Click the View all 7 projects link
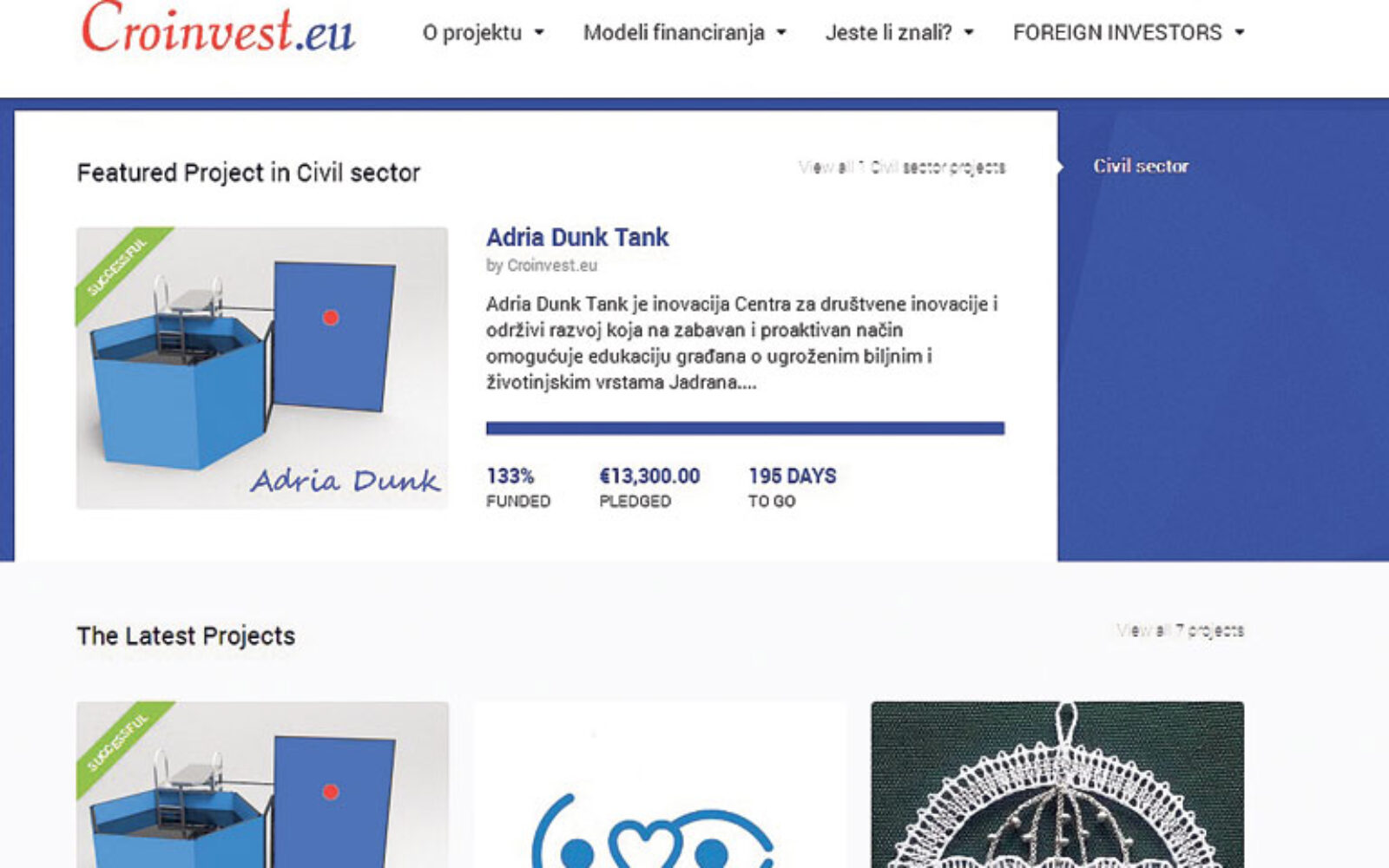Screen dimensions: 1389x868 [1181, 630]
